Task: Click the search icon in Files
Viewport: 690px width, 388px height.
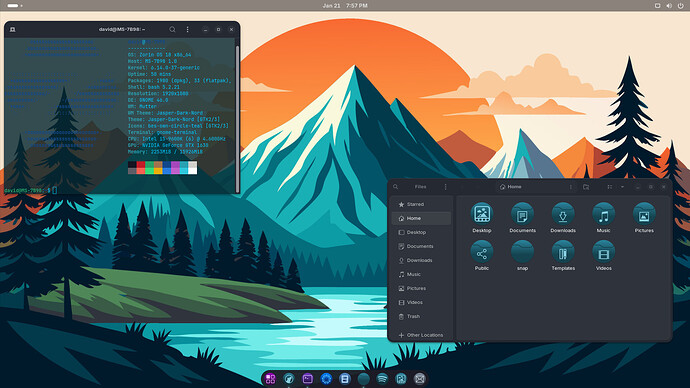Action: 396,187
